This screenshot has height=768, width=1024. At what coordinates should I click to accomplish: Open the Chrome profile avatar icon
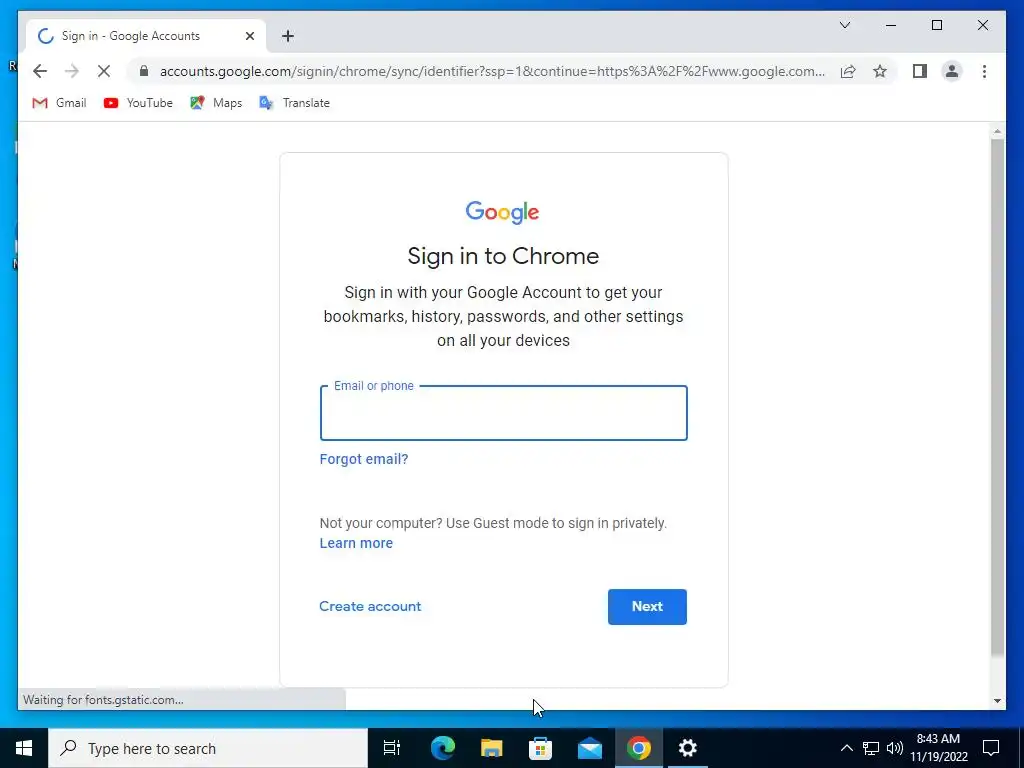pyautogui.click(x=952, y=71)
